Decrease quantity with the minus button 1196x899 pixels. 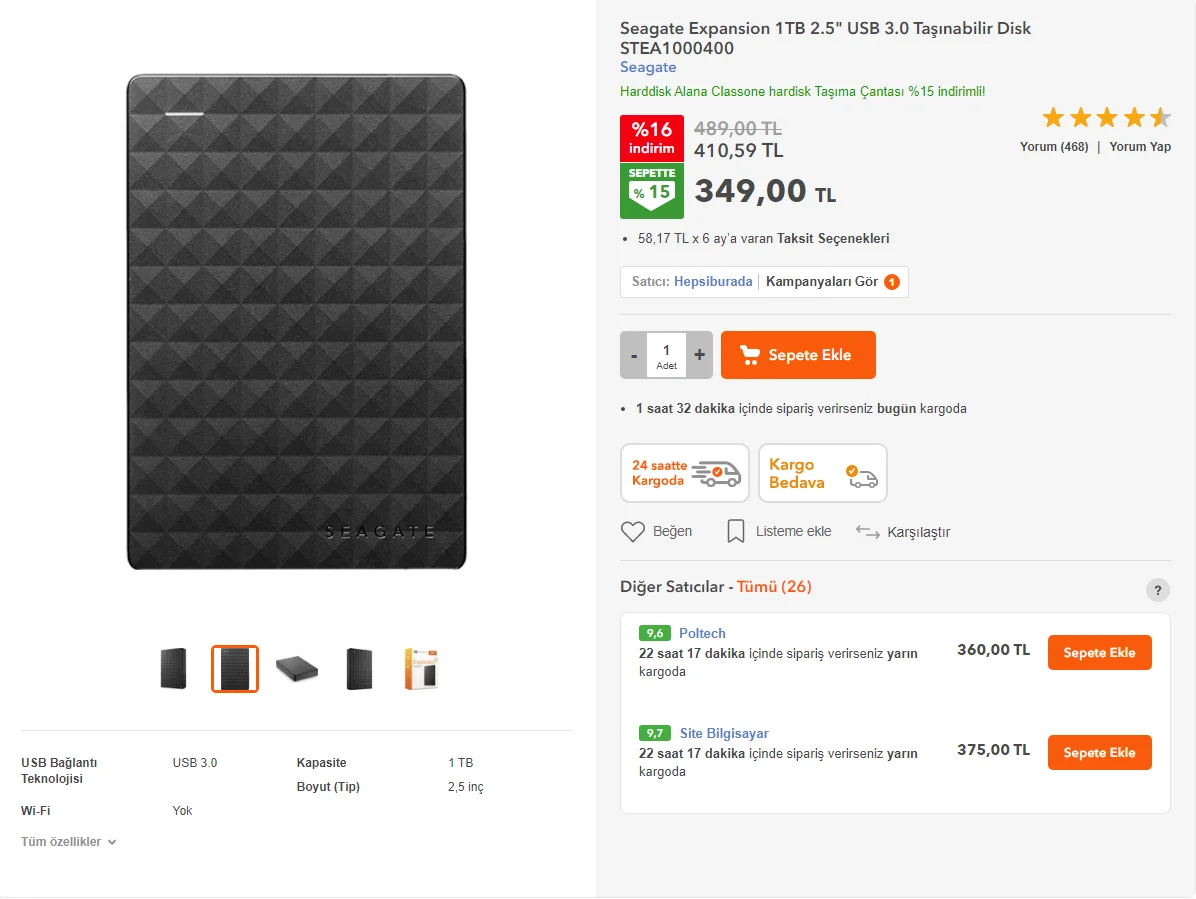(x=634, y=355)
